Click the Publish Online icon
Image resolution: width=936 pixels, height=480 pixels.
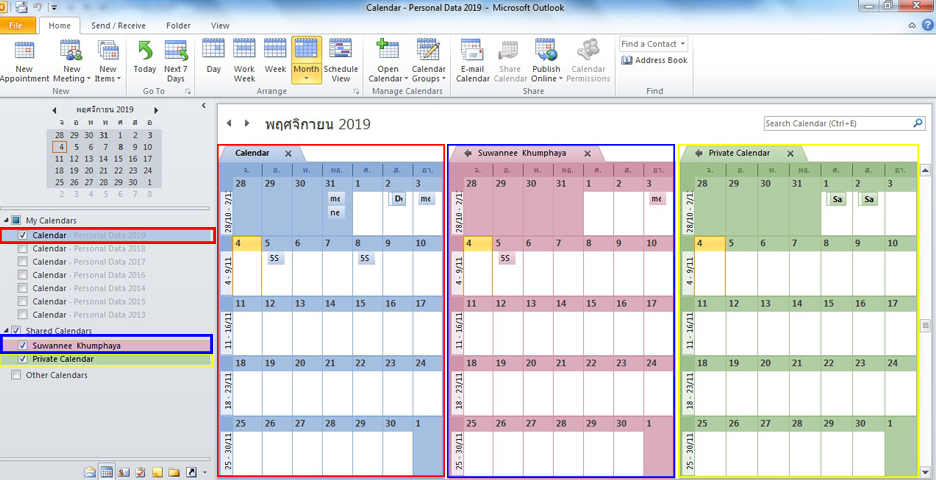pos(546,48)
